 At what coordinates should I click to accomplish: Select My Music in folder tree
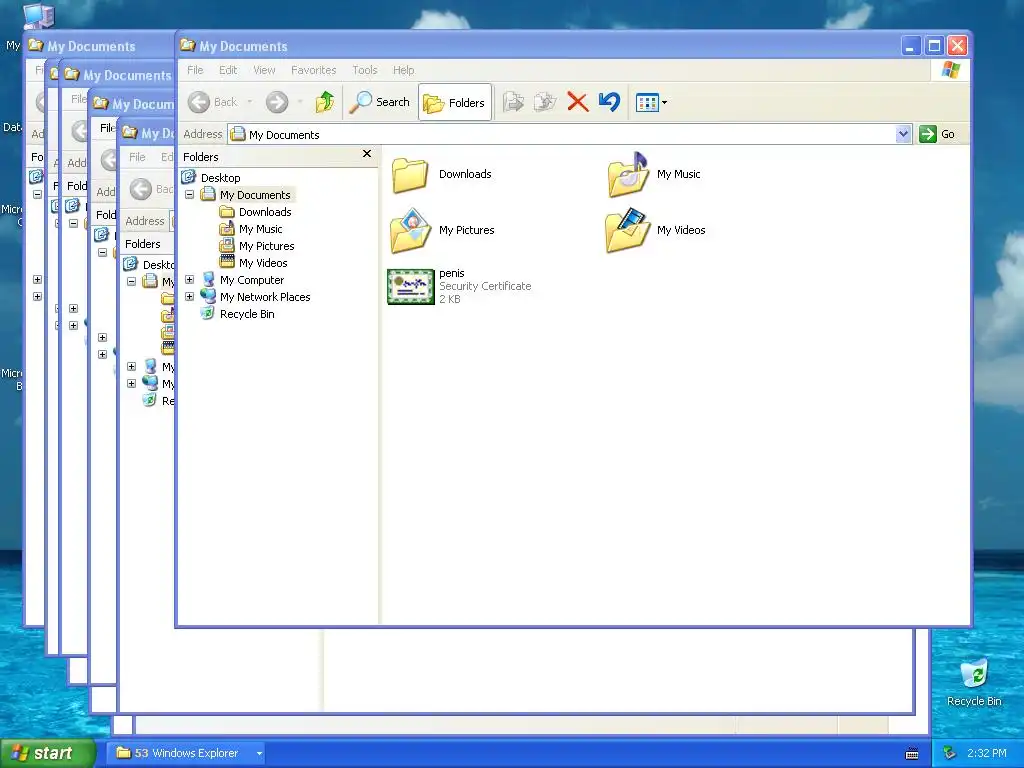[260, 229]
